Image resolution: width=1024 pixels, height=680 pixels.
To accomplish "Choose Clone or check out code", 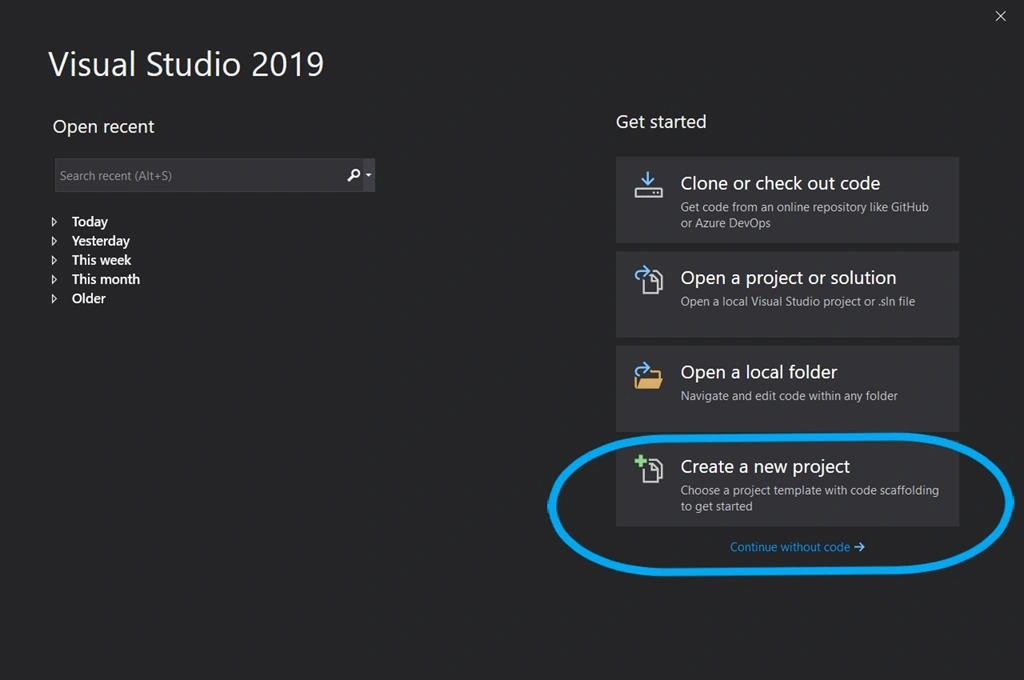I will pos(787,200).
